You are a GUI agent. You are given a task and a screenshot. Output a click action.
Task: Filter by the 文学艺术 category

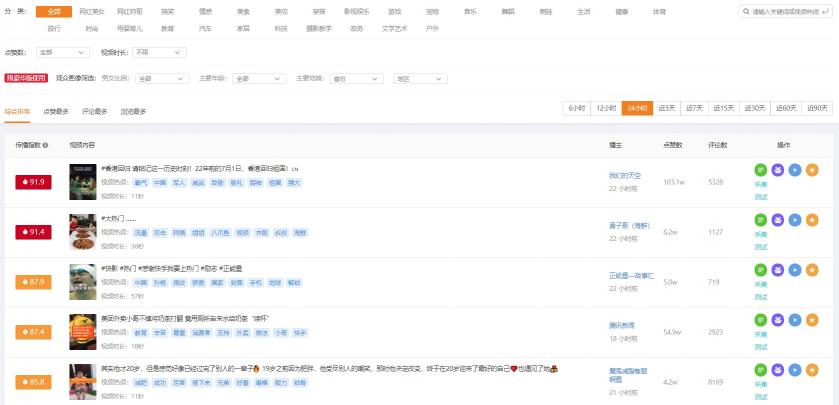[x=395, y=29]
